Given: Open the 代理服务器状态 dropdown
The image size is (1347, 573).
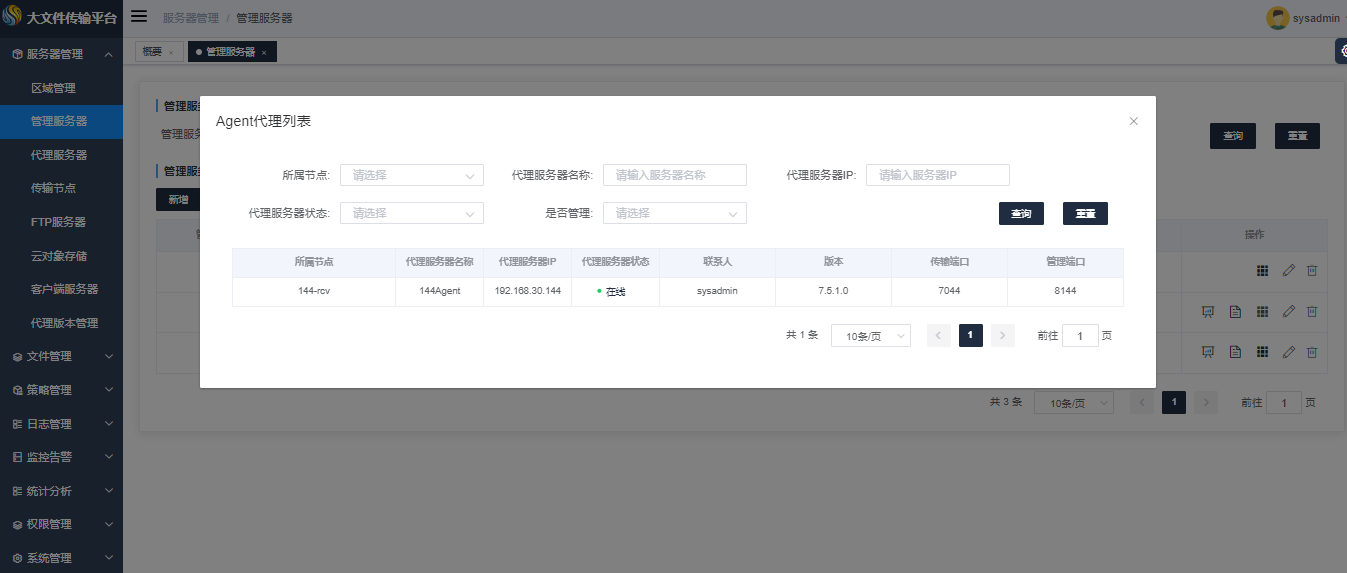Looking at the screenshot, I should coord(412,213).
